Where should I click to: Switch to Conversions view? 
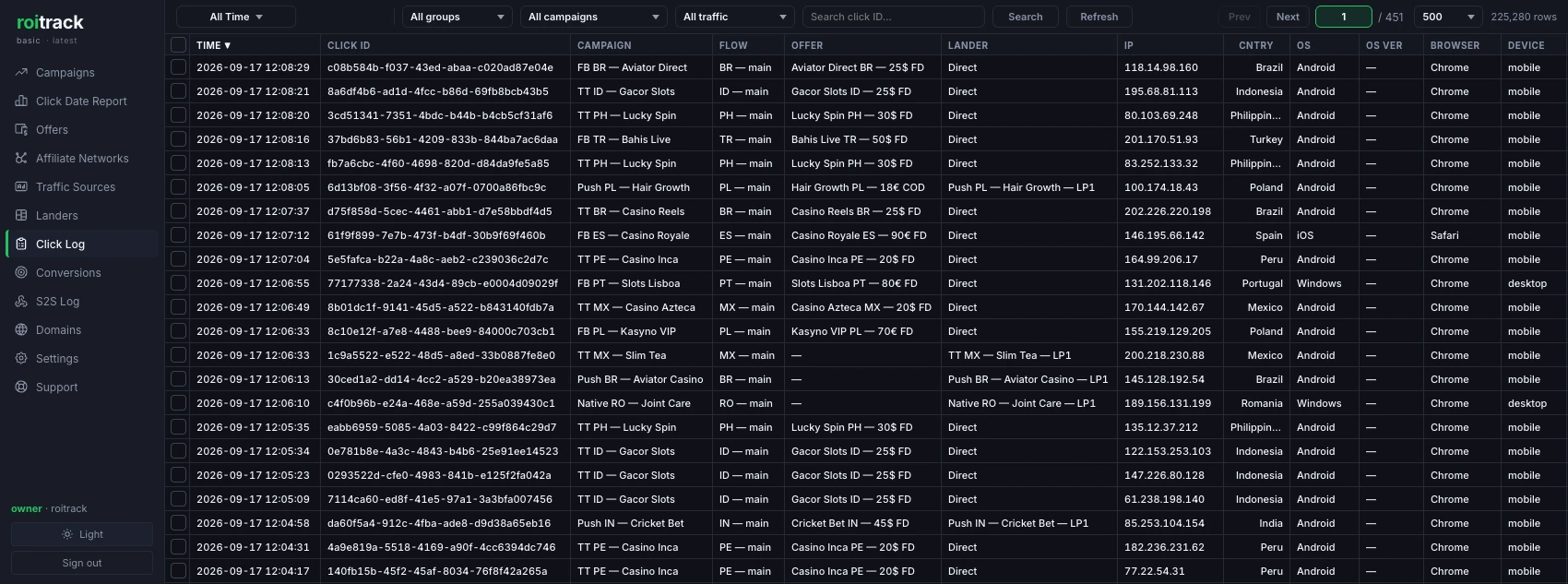pos(81,272)
